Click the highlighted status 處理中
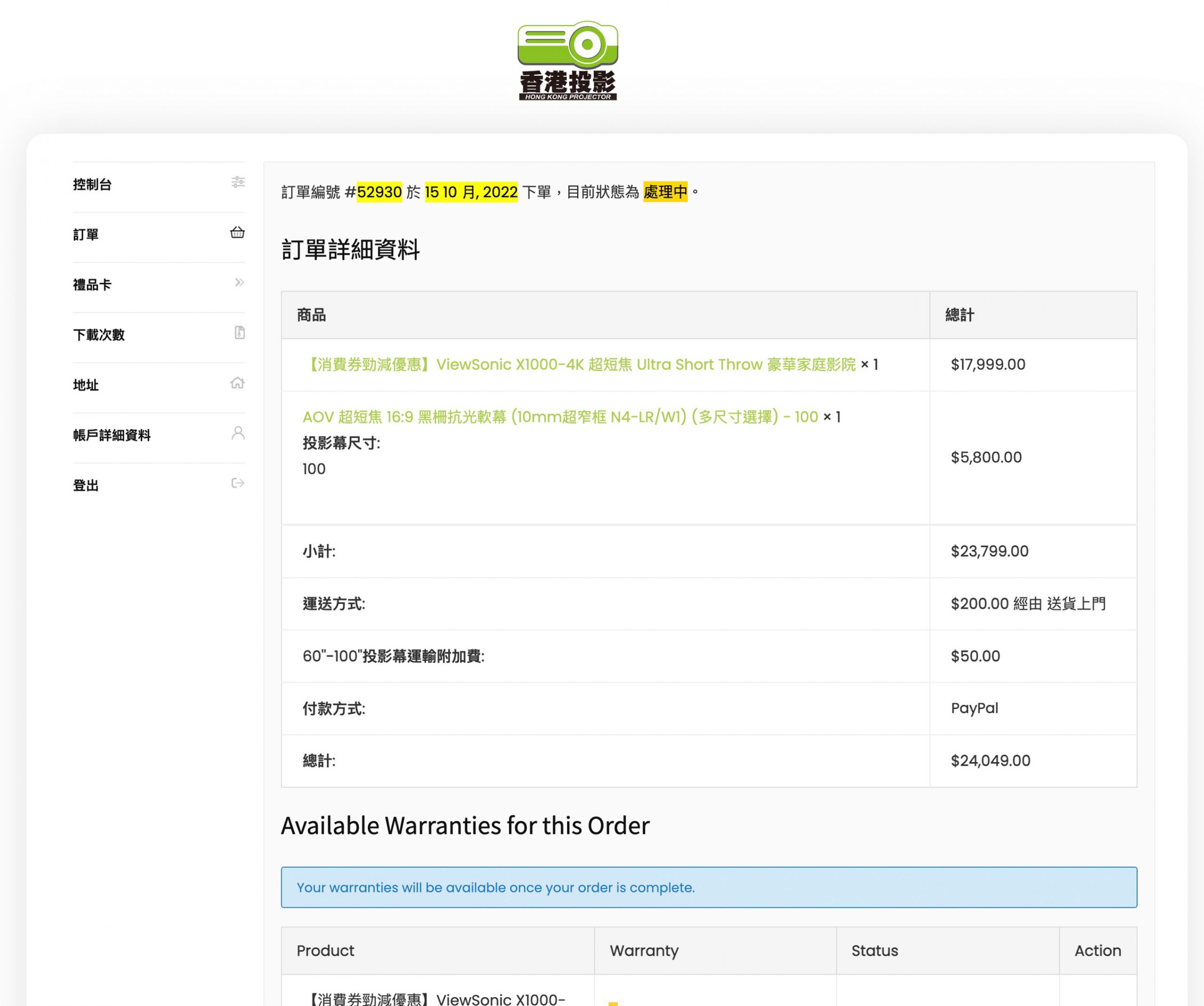The image size is (1204, 1006). tap(665, 192)
